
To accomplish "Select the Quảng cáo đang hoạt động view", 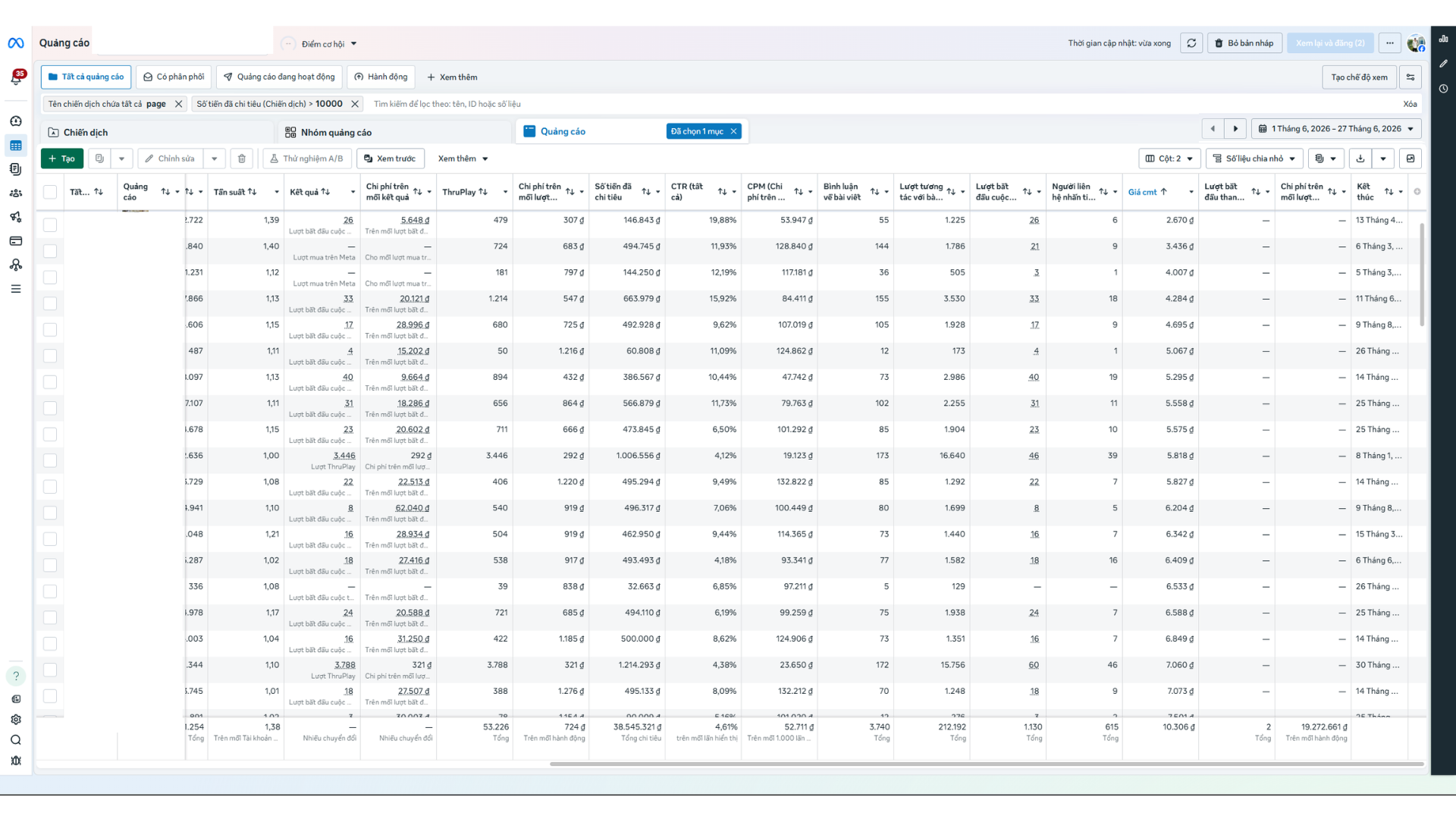I will 279,77.
